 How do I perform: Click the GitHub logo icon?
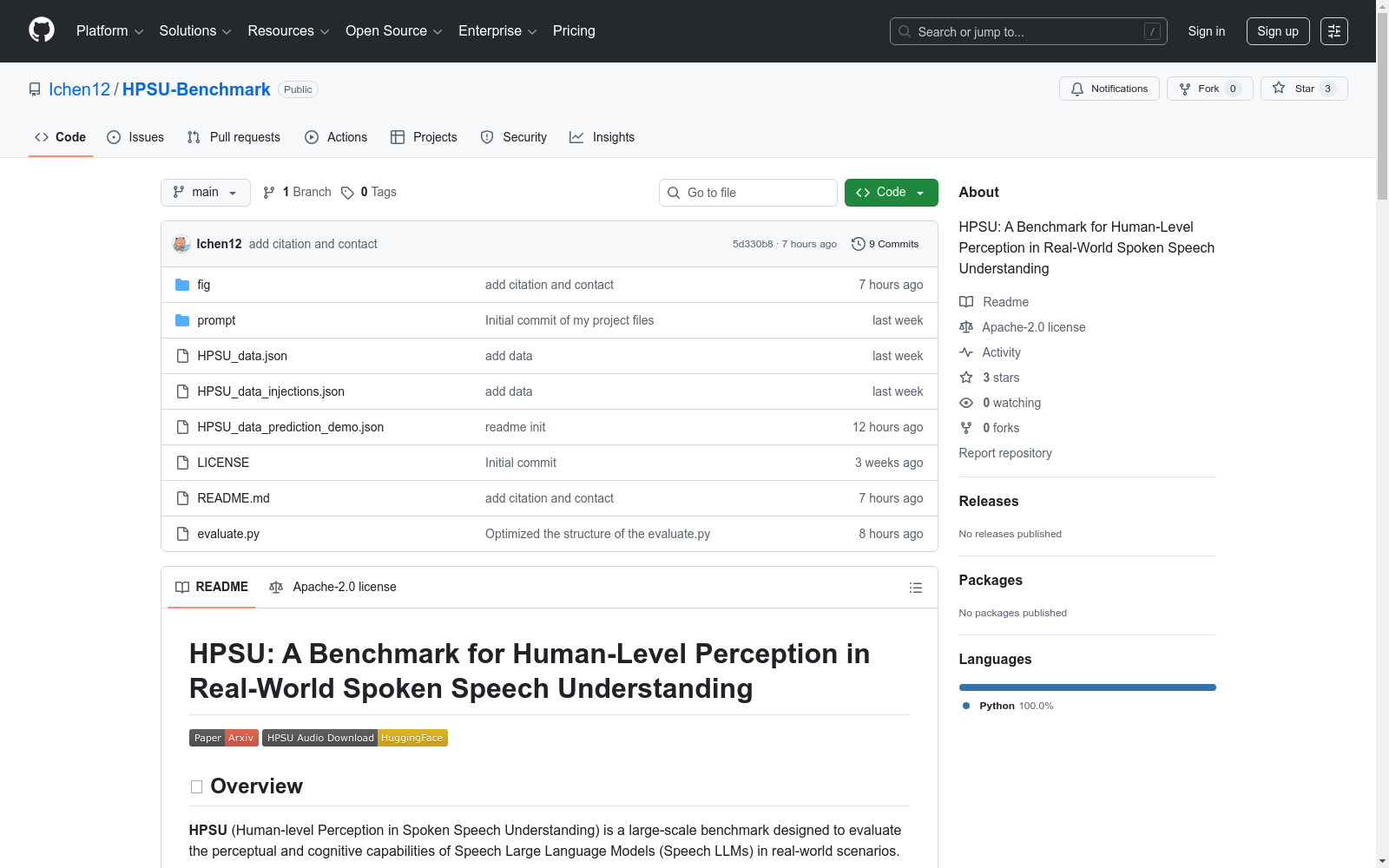click(x=42, y=30)
